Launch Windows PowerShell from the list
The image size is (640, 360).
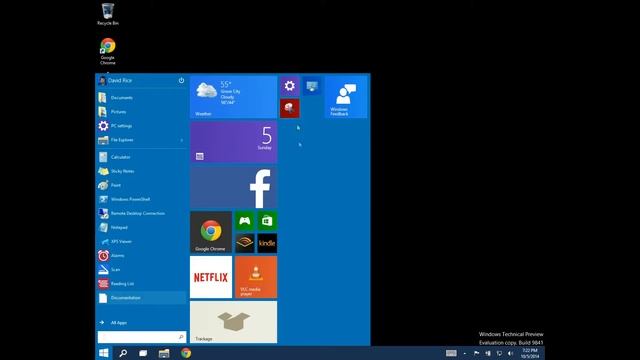click(x=141, y=199)
